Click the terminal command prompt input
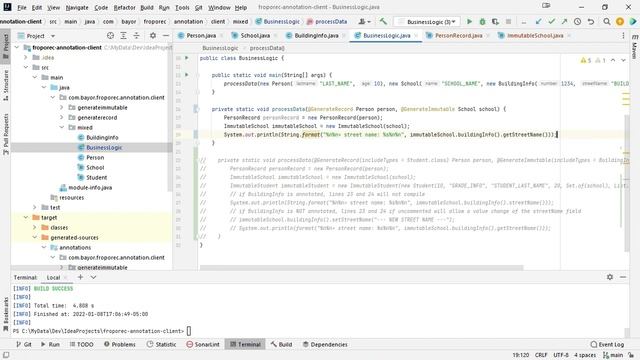This screenshot has height=360, width=640. coord(189,331)
